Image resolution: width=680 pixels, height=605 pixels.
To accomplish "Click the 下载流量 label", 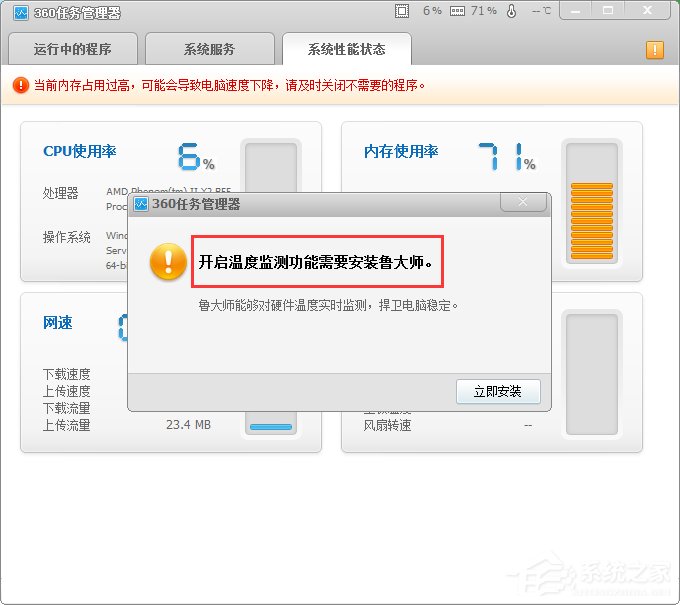I will coord(66,408).
